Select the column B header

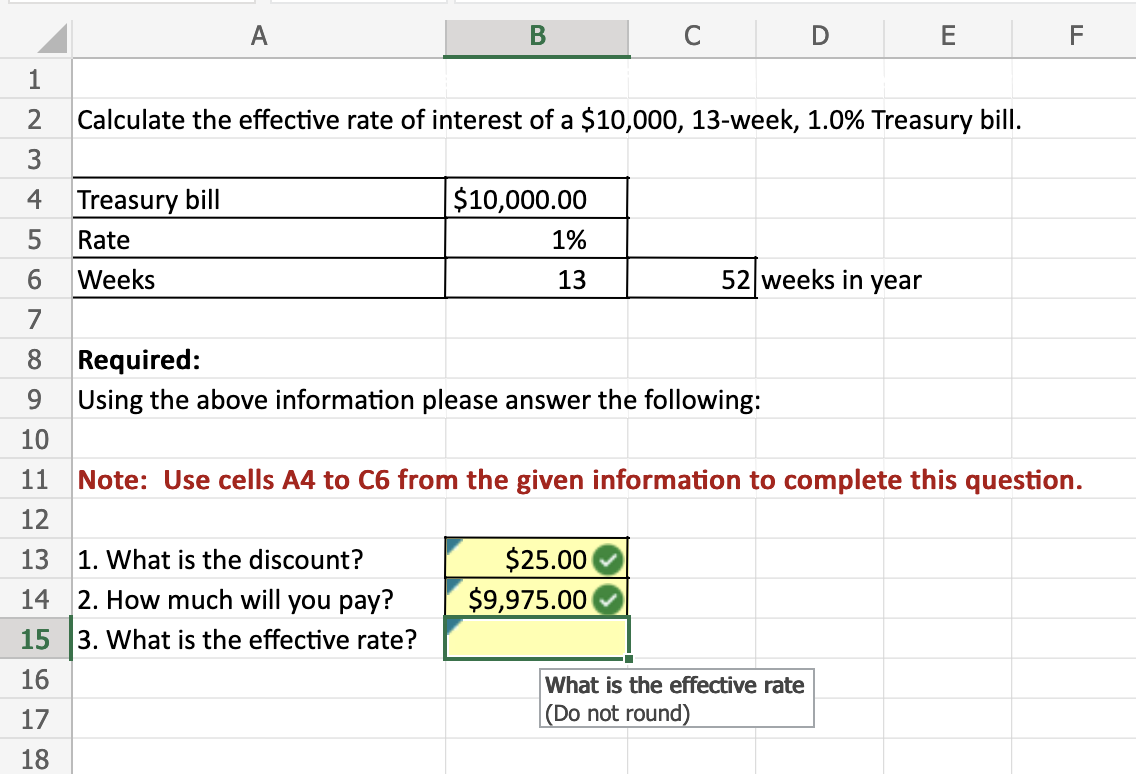click(536, 35)
